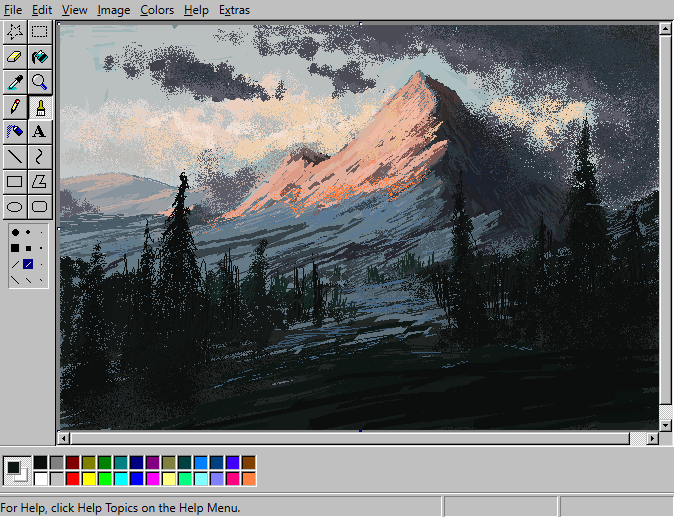674x517 pixels.
Task: Select the Airbrush spray tool
Action: [15, 132]
